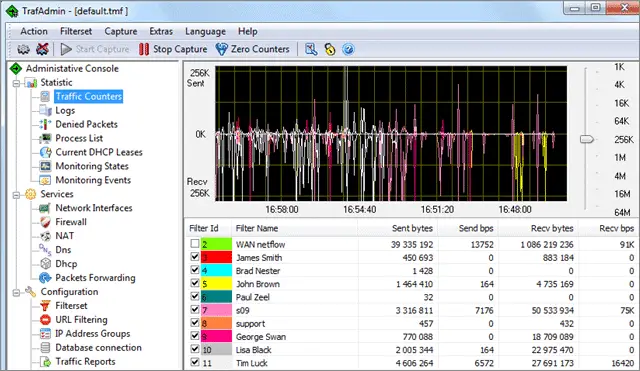Sort by Filter Id column header

pos(208,228)
